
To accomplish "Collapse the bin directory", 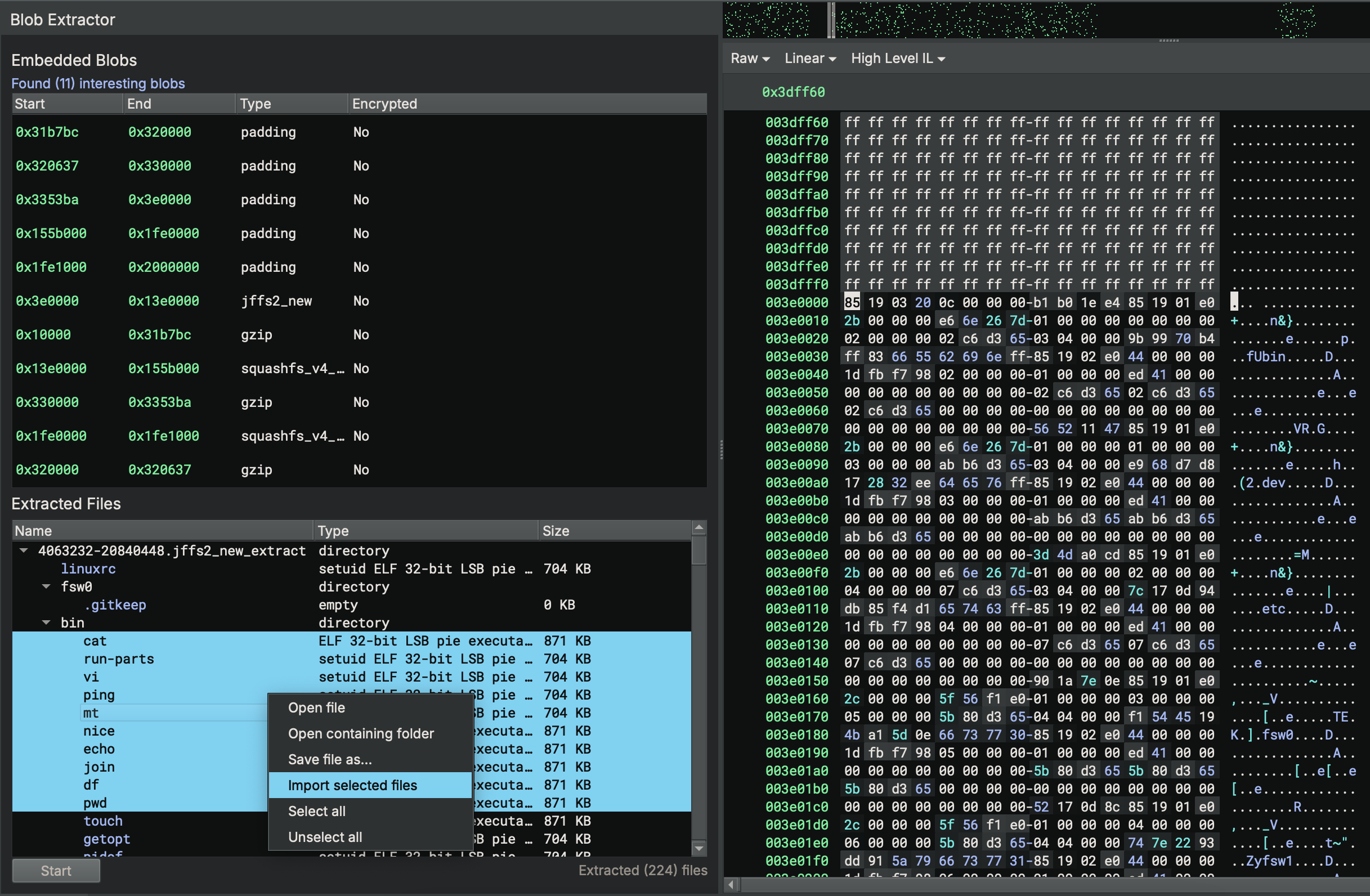I will tap(46, 622).
